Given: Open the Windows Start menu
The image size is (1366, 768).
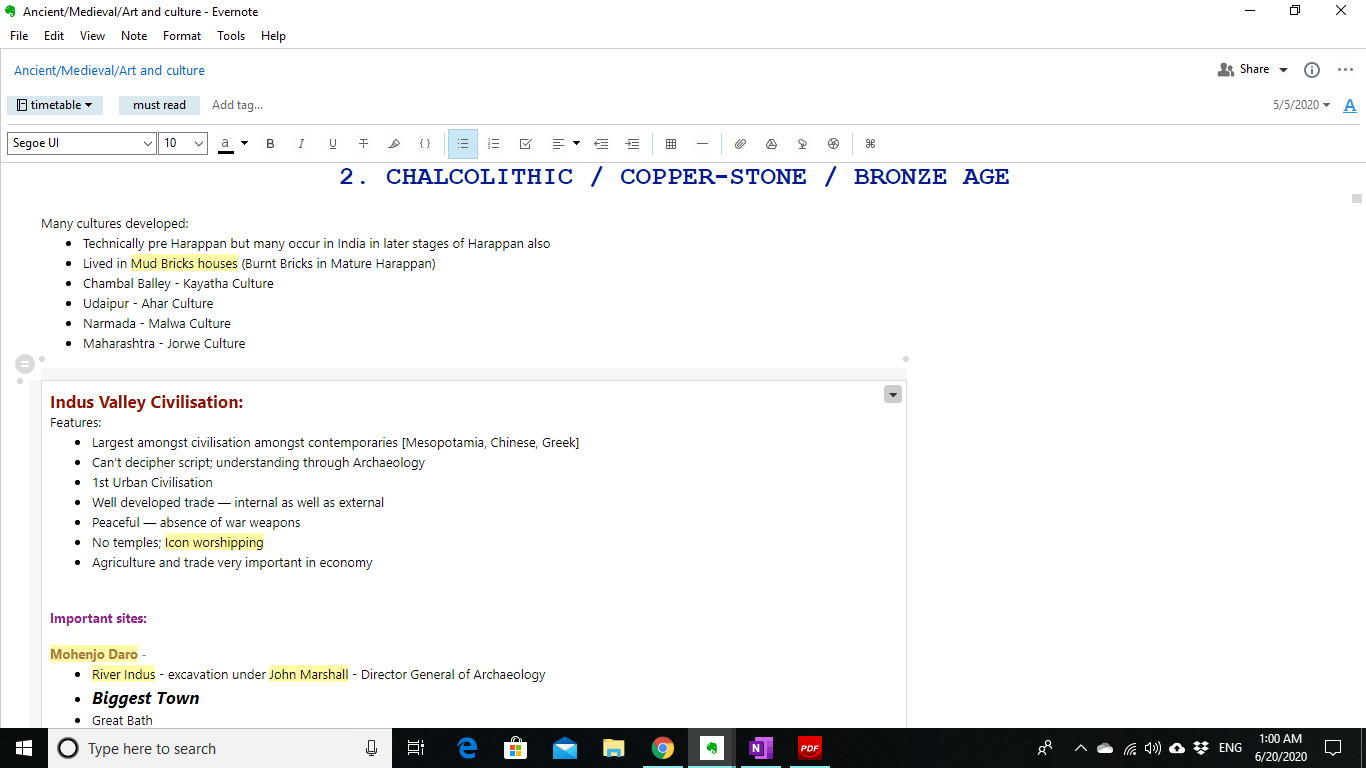Looking at the screenshot, I should 23,748.
